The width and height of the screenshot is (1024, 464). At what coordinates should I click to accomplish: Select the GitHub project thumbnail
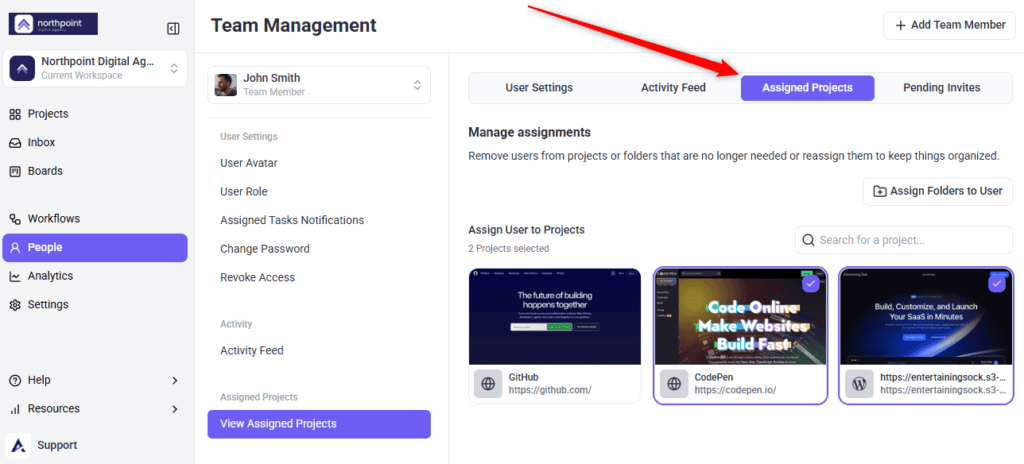pyautogui.click(x=555, y=316)
